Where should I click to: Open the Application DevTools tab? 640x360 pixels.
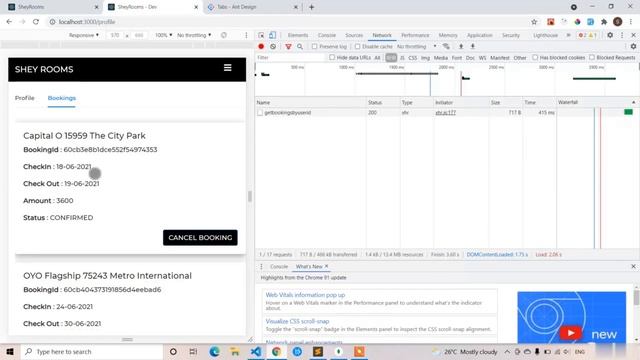click(x=480, y=35)
